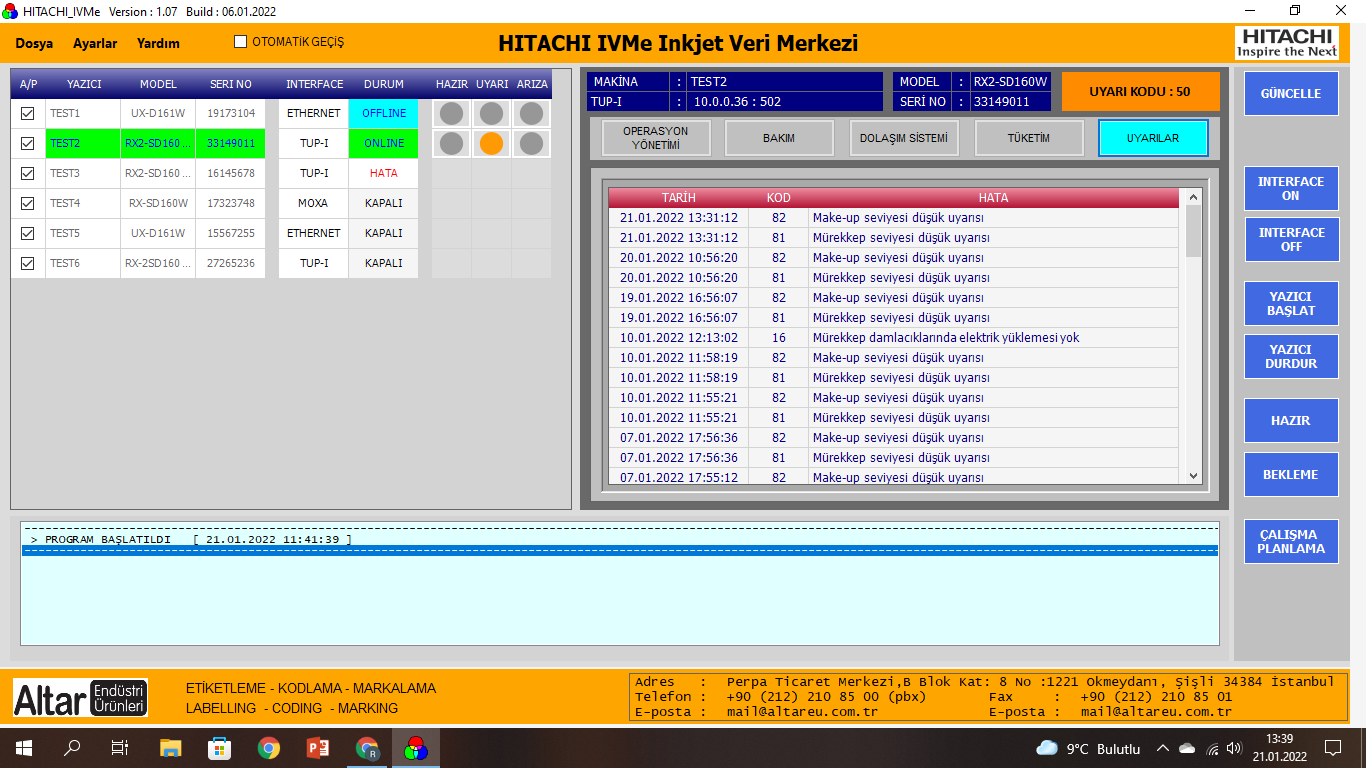Click the HITACHI Inspire the Next logo
Image resolution: width=1366 pixels, height=768 pixels.
click(x=1287, y=43)
